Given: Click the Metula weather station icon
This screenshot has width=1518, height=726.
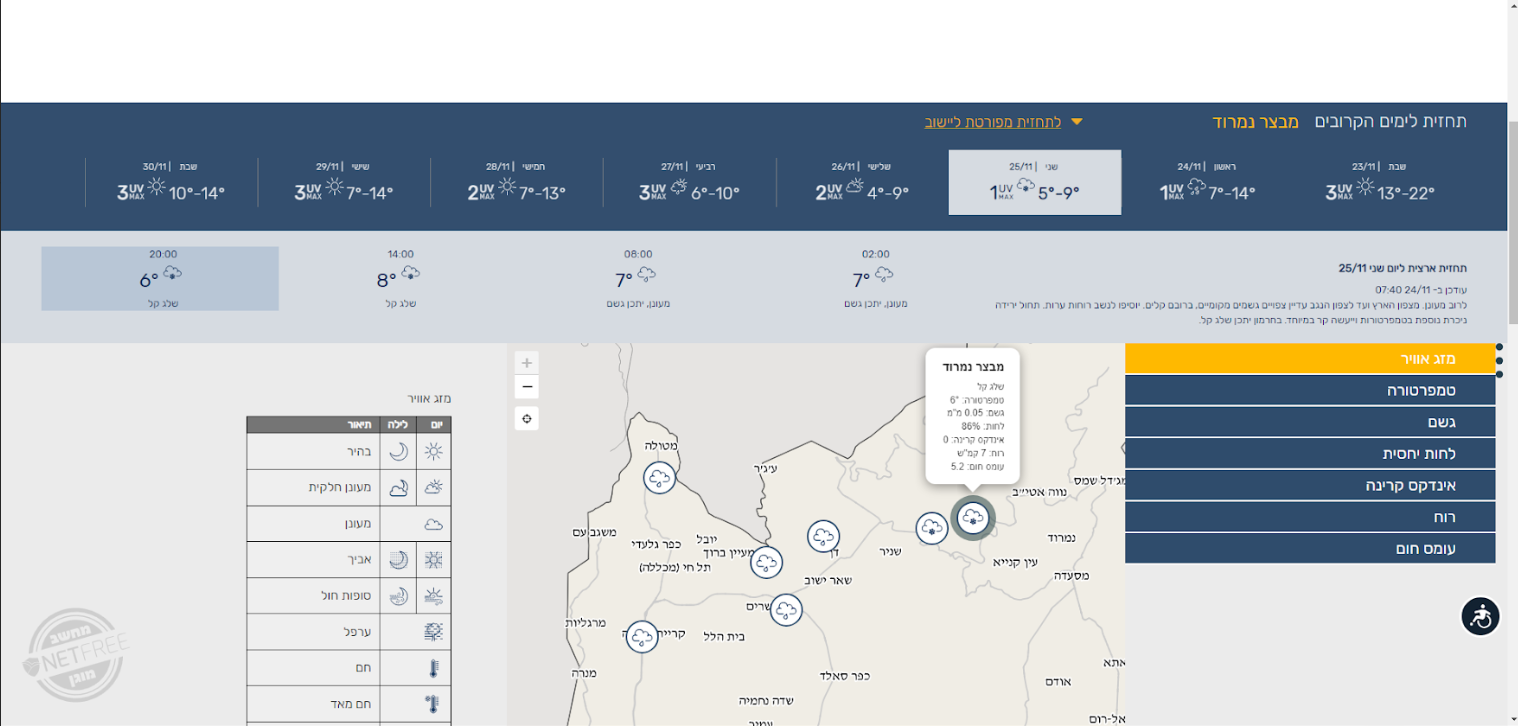Looking at the screenshot, I should coord(659,478).
